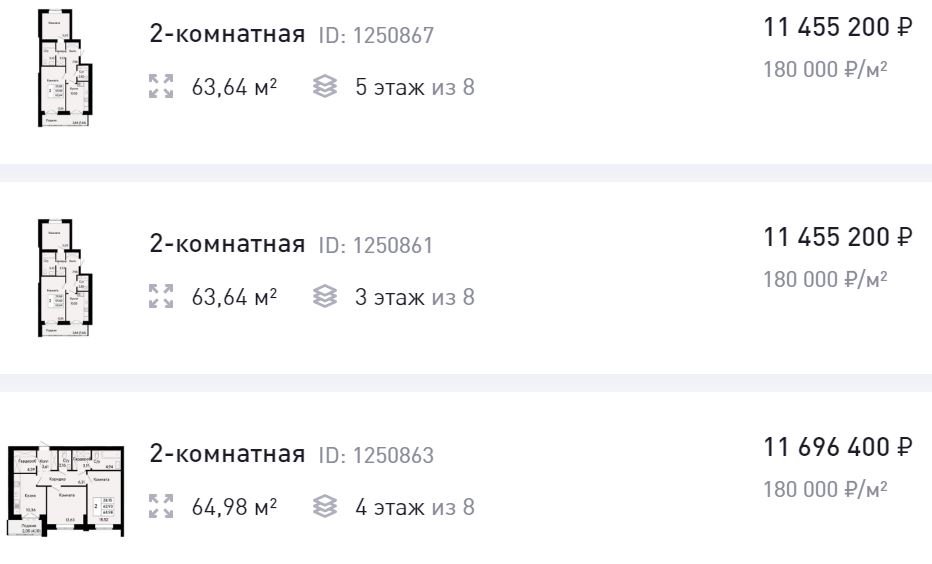The width and height of the screenshot is (932, 564).
Task: Click the 11 696 400 ₽ price
Action: [x=837, y=447]
